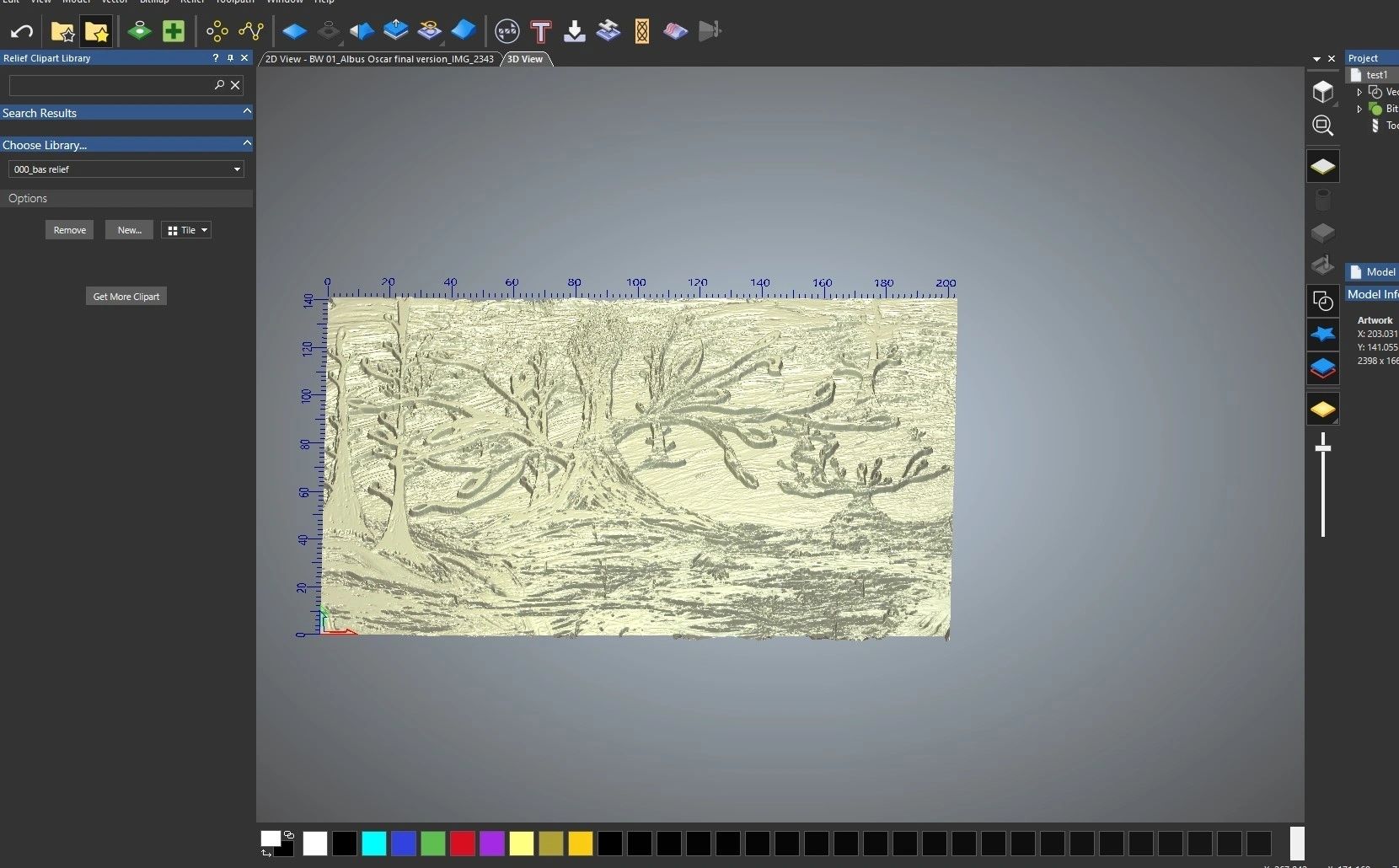Pick the purple colour swatch
The height and width of the screenshot is (868, 1399).
[492, 844]
